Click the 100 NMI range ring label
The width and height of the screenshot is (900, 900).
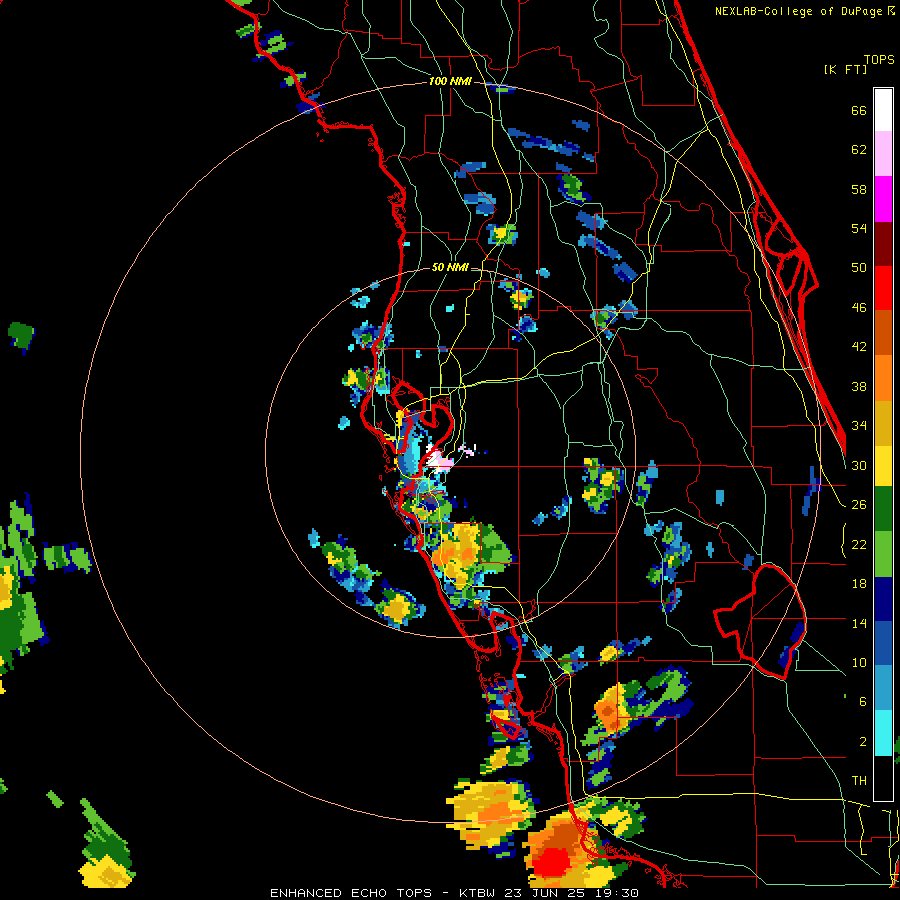[450, 82]
